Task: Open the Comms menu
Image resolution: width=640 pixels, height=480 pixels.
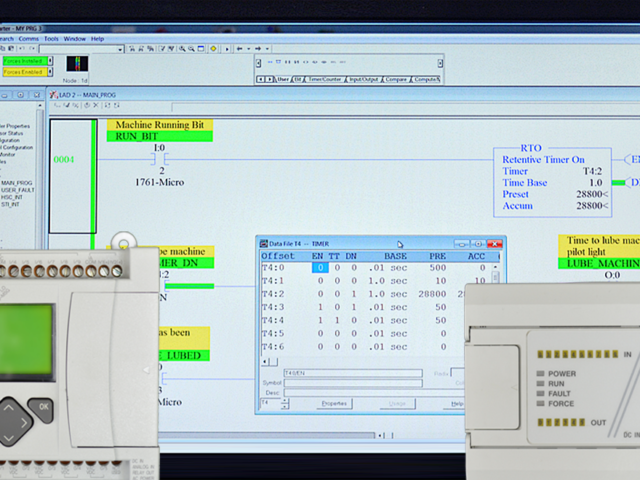Action: [29, 39]
